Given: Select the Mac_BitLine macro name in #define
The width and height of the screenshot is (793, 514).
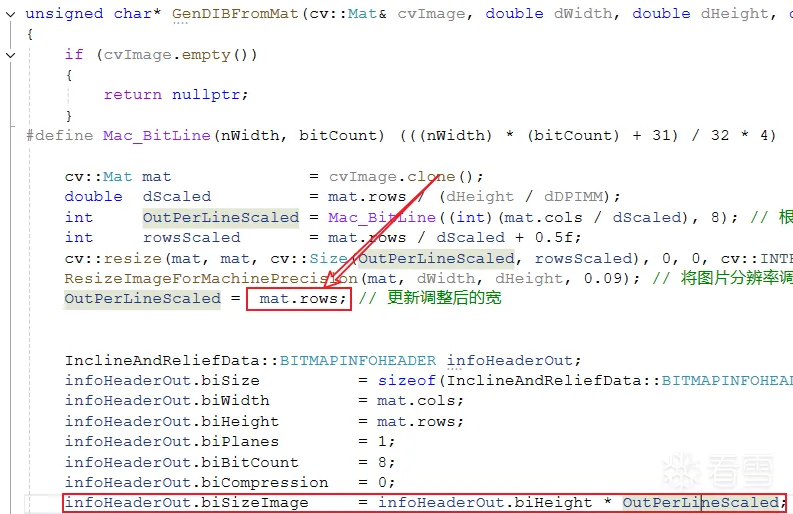Looking at the screenshot, I should pos(157,136).
